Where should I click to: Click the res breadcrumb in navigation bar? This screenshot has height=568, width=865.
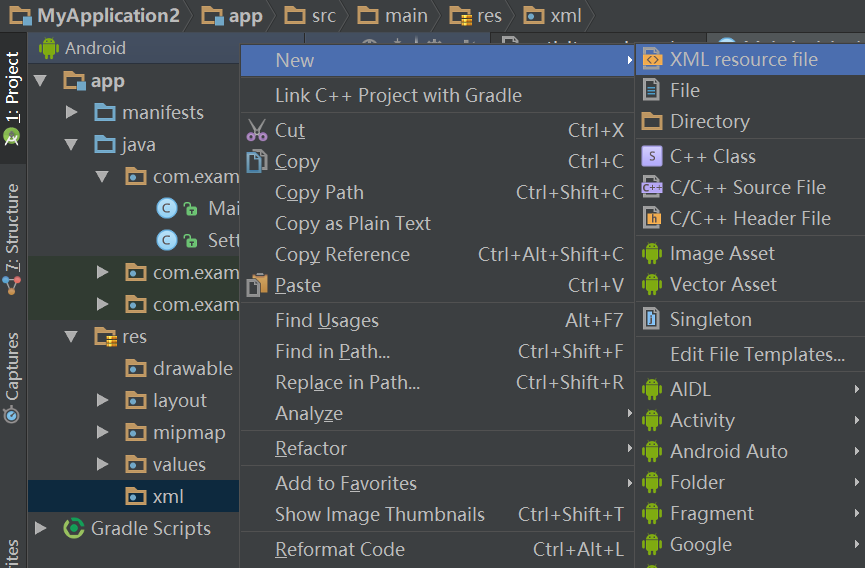[476, 16]
